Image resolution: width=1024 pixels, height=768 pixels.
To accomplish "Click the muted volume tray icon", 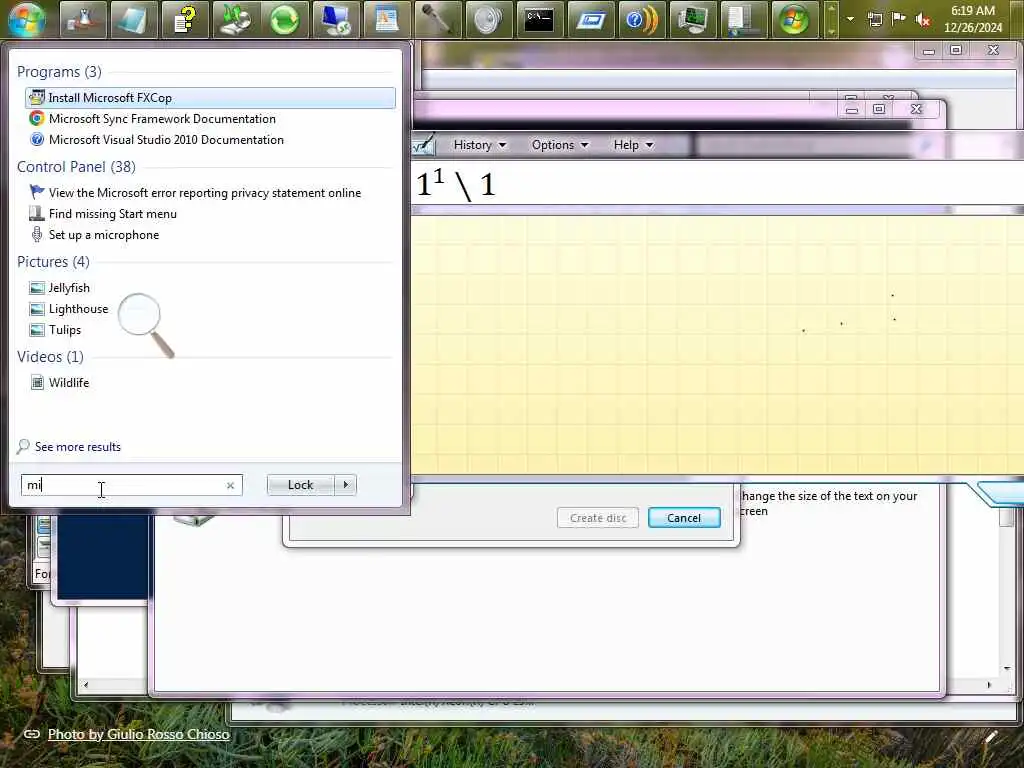I will pyautogui.click(x=923, y=20).
